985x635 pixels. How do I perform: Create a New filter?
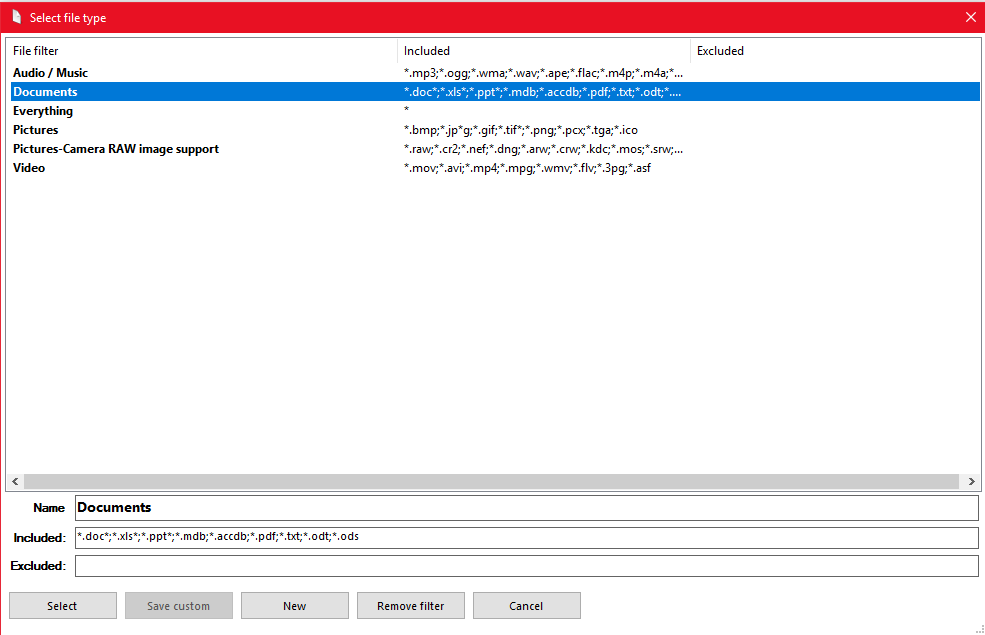click(294, 605)
